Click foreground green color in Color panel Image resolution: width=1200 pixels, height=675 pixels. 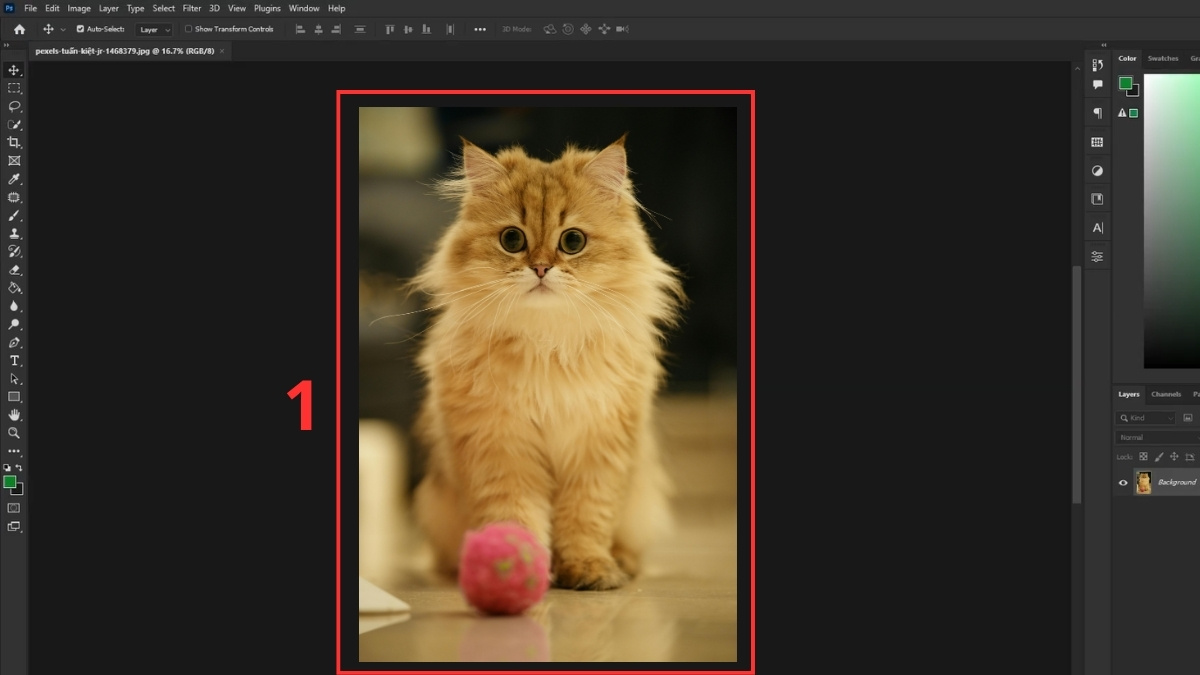click(1125, 83)
